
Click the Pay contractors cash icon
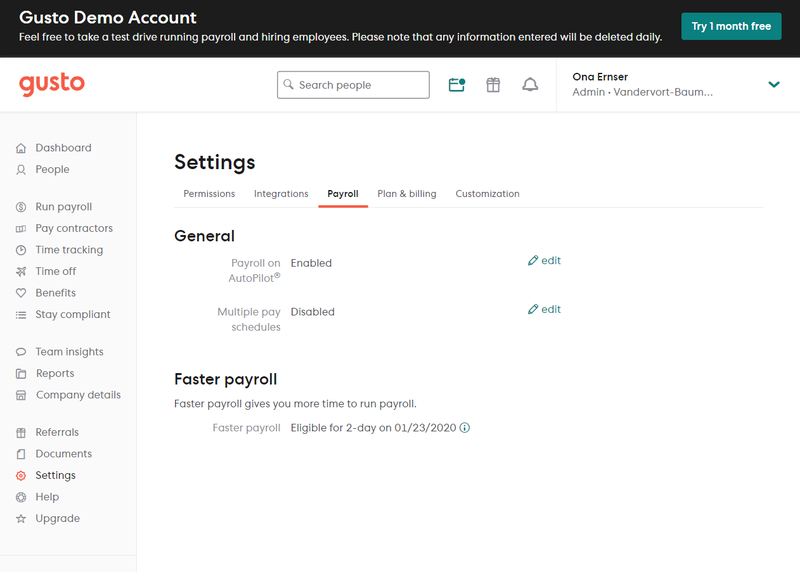click(21, 229)
